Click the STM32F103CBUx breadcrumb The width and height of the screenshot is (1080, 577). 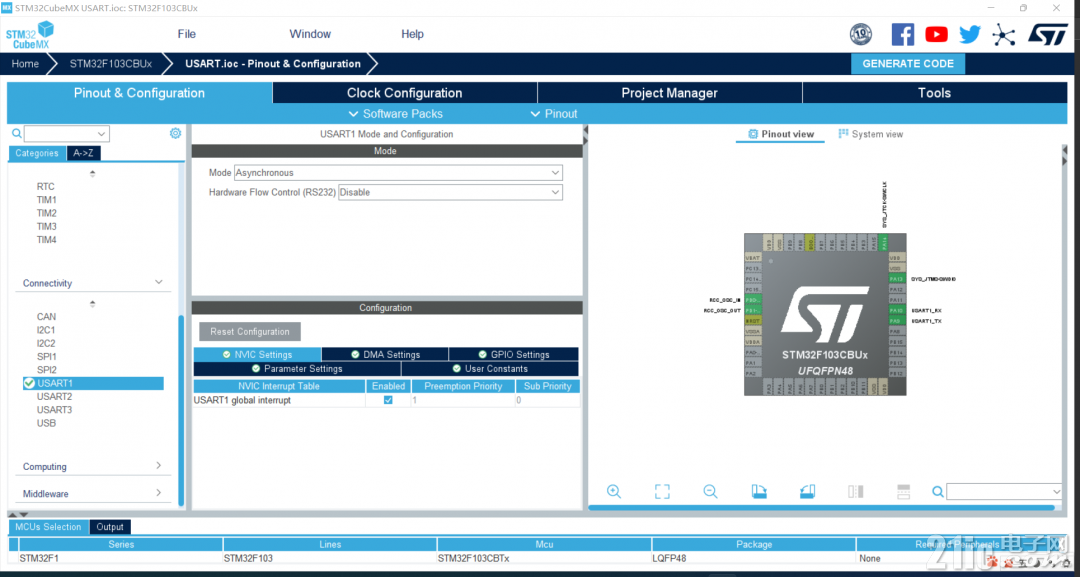[110, 63]
